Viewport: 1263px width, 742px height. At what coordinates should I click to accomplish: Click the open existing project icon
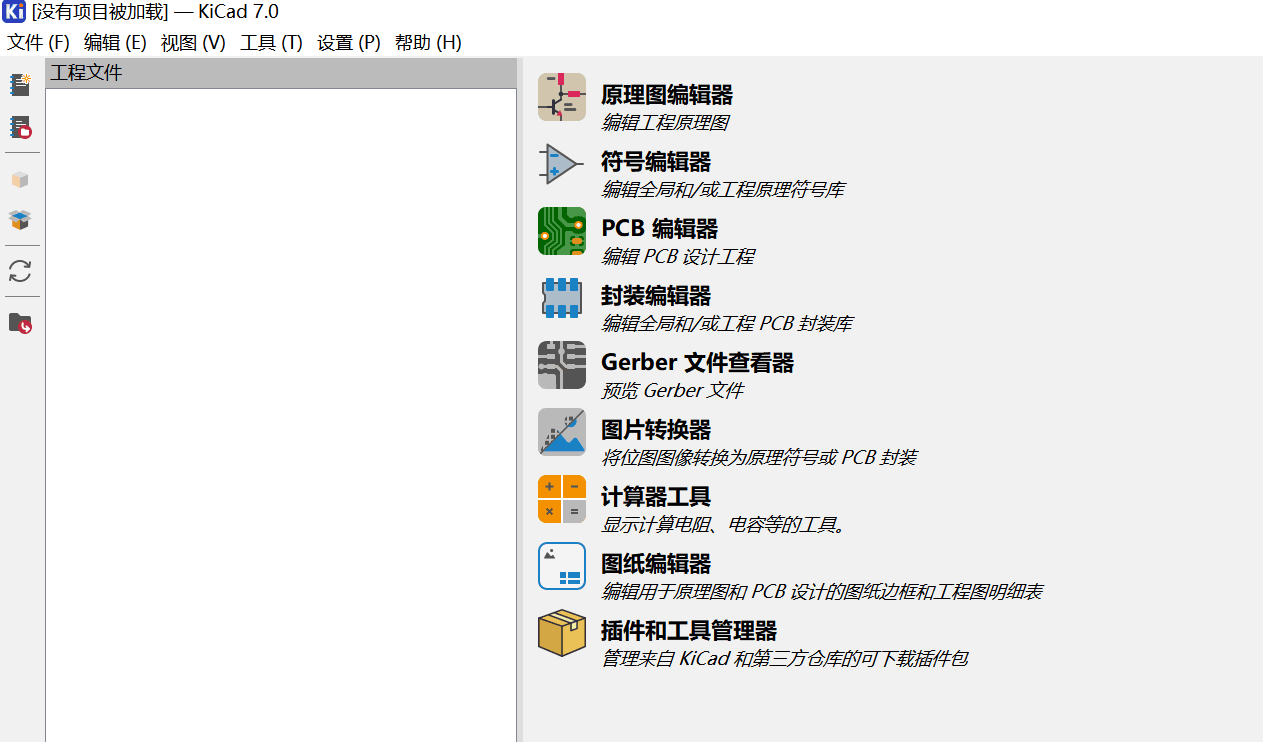(20, 128)
